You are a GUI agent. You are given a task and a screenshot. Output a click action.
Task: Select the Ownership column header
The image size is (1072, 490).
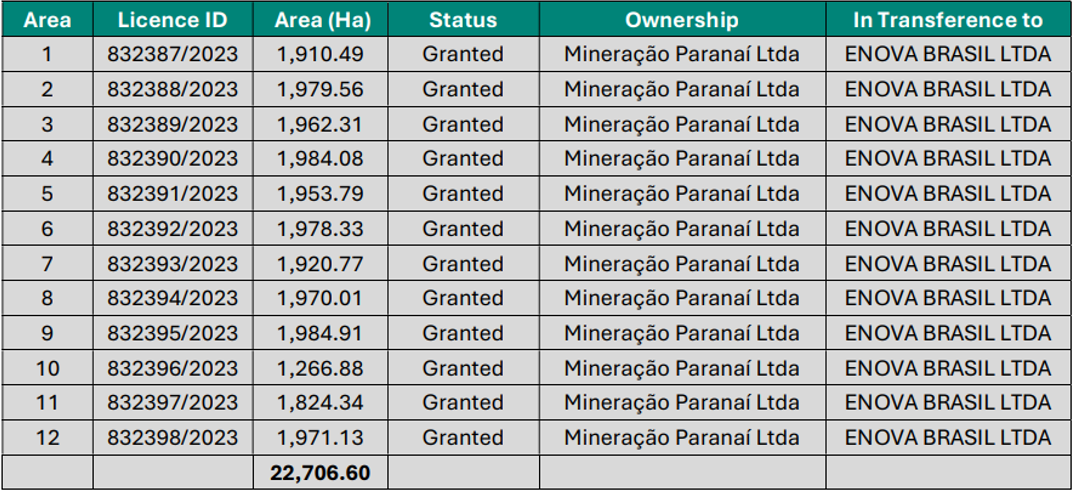tap(682, 20)
